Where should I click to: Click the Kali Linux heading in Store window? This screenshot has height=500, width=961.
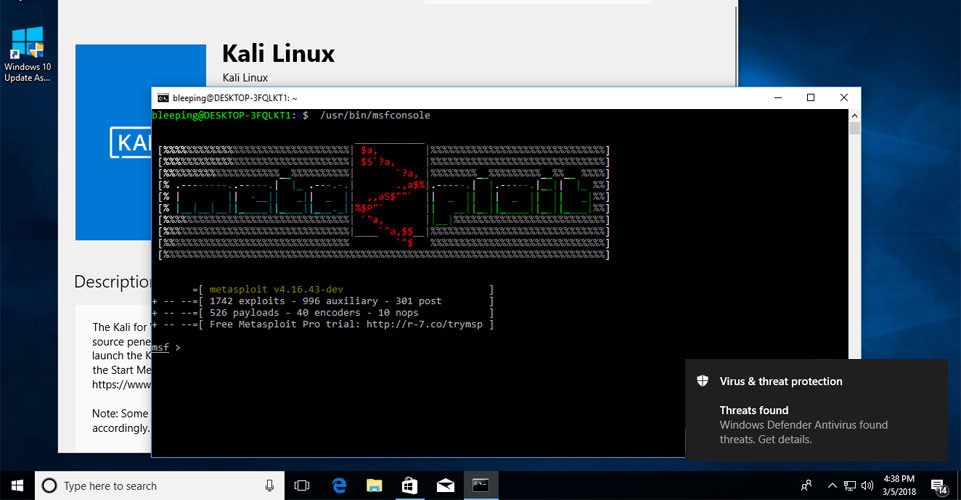pyautogui.click(x=278, y=53)
